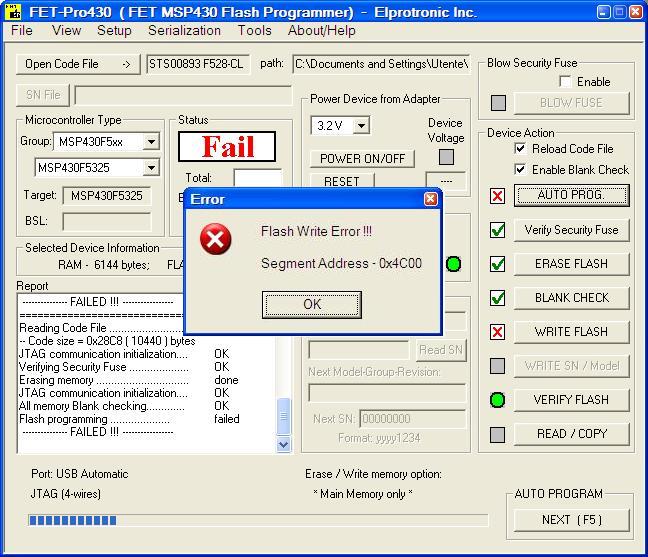Click gray indicator beside WRITE SN / Model

498,366
